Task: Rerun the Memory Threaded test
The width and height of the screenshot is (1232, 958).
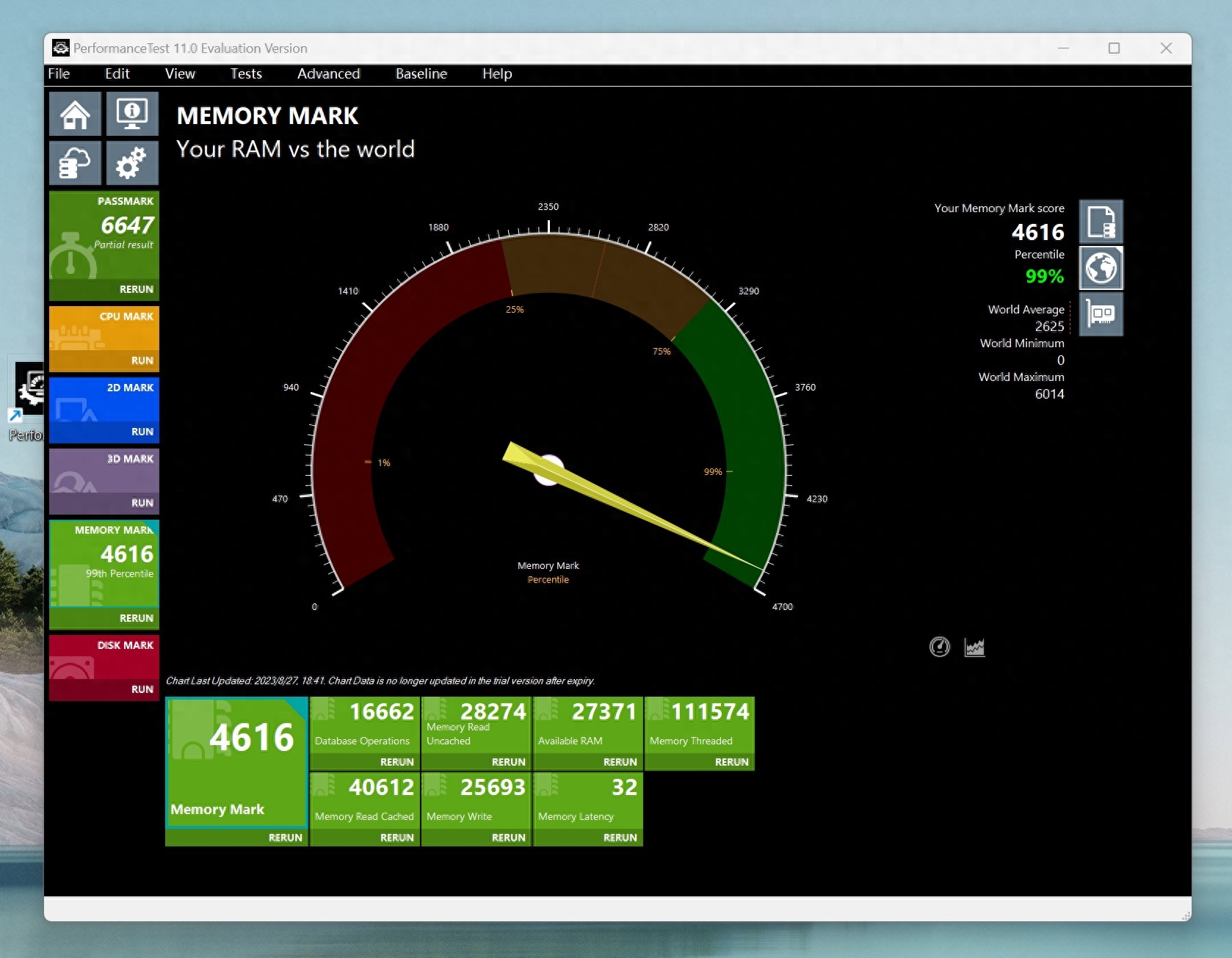Action: tap(732, 762)
